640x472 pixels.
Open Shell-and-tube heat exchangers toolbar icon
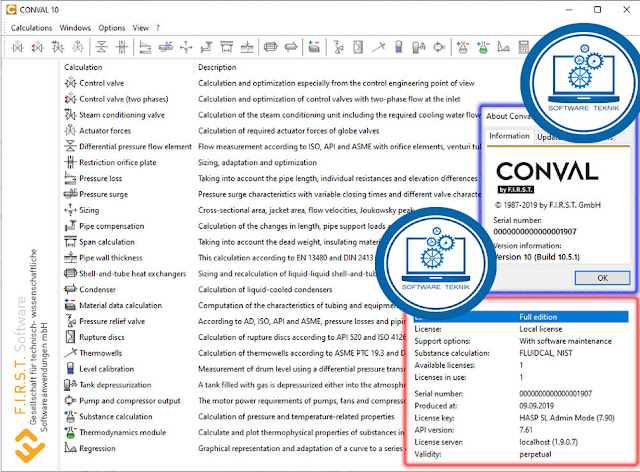tap(270, 47)
